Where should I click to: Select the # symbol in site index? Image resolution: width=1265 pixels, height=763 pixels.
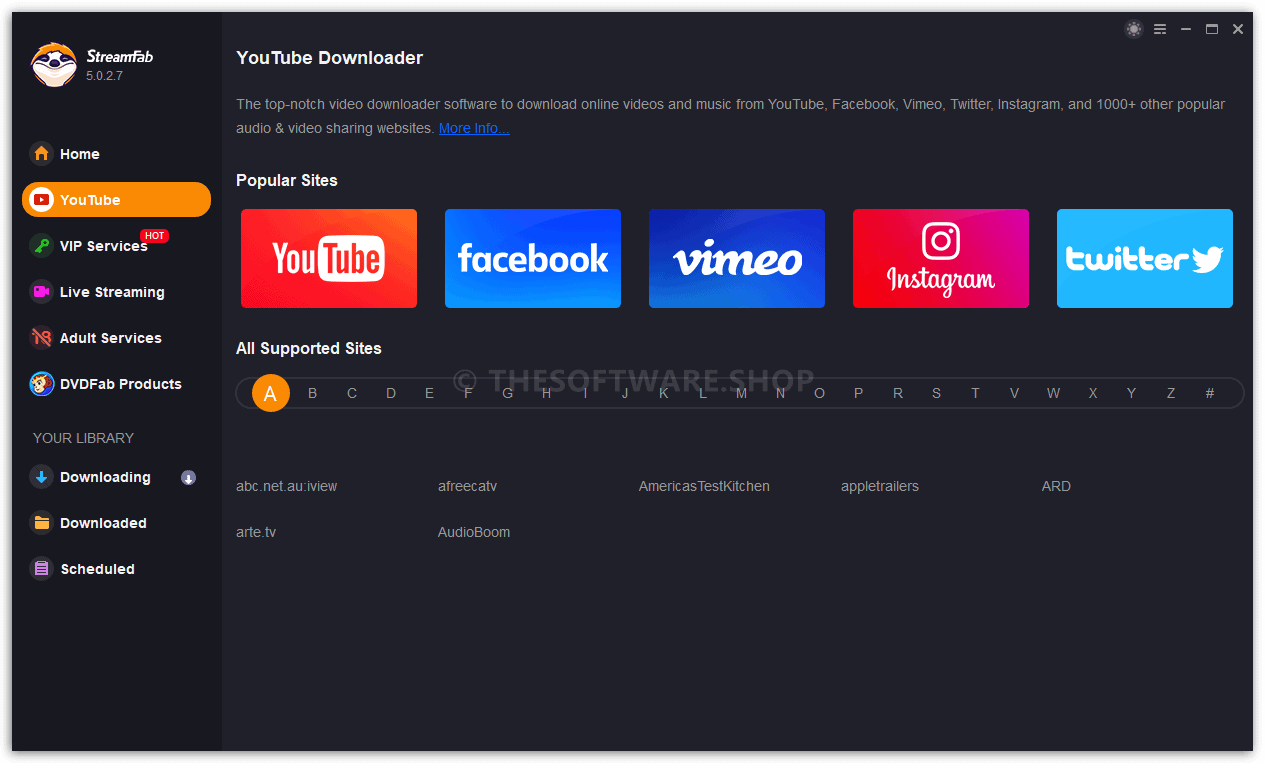click(x=1210, y=393)
